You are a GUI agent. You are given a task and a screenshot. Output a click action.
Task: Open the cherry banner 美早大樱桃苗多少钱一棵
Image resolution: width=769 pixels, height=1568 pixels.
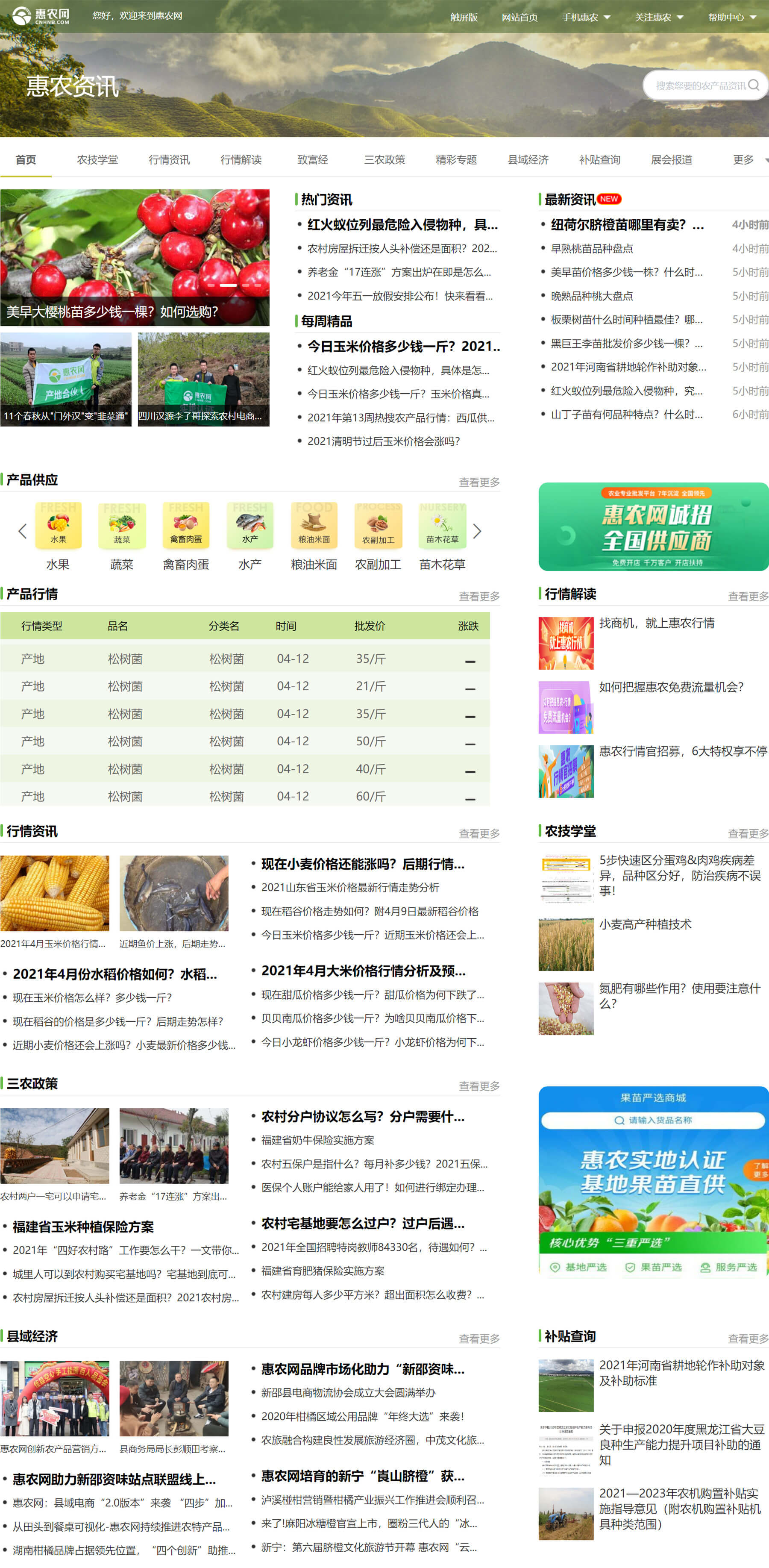(135, 257)
